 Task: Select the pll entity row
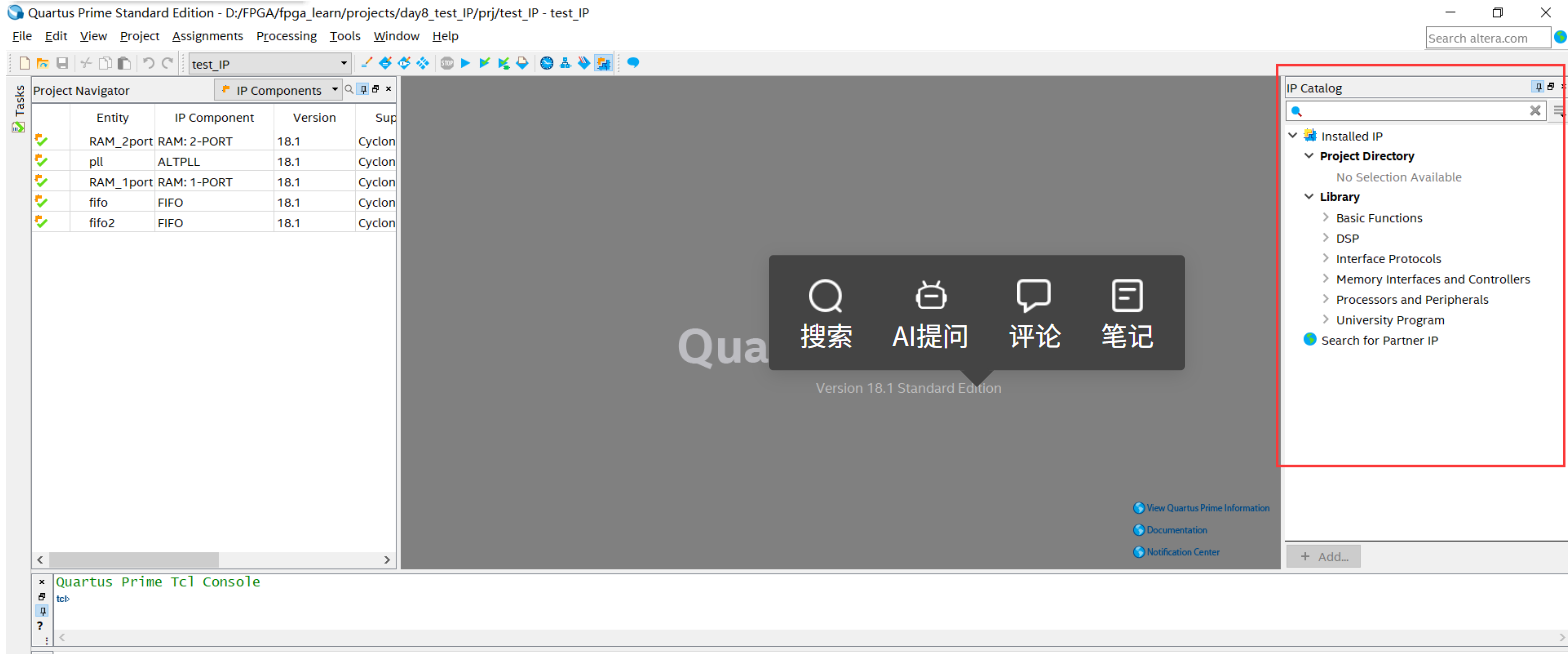(x=214, y=161)
